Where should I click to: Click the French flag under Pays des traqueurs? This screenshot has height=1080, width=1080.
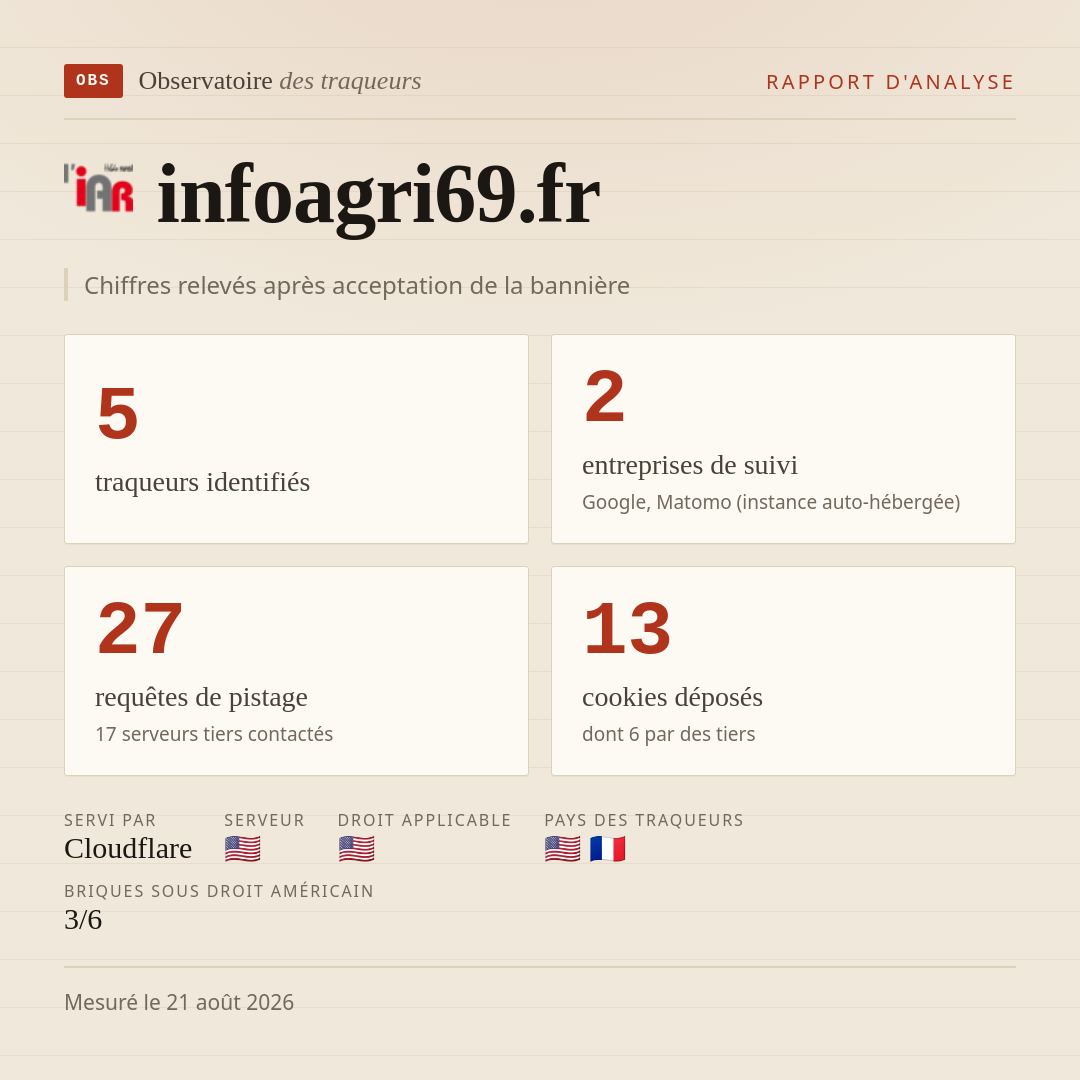[608, 849]
